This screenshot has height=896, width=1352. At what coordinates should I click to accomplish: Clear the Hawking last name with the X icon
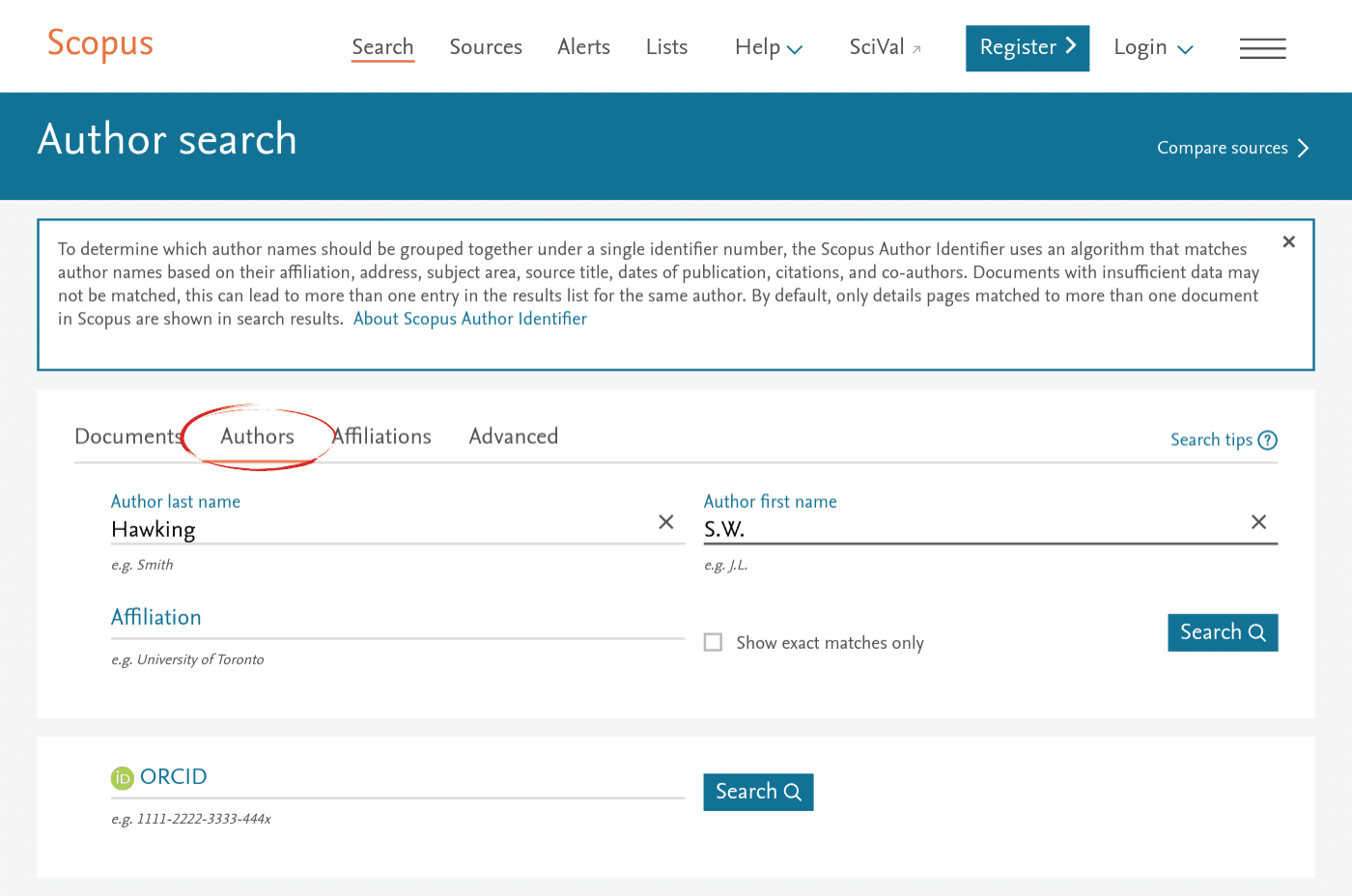[x=665, y=521]
